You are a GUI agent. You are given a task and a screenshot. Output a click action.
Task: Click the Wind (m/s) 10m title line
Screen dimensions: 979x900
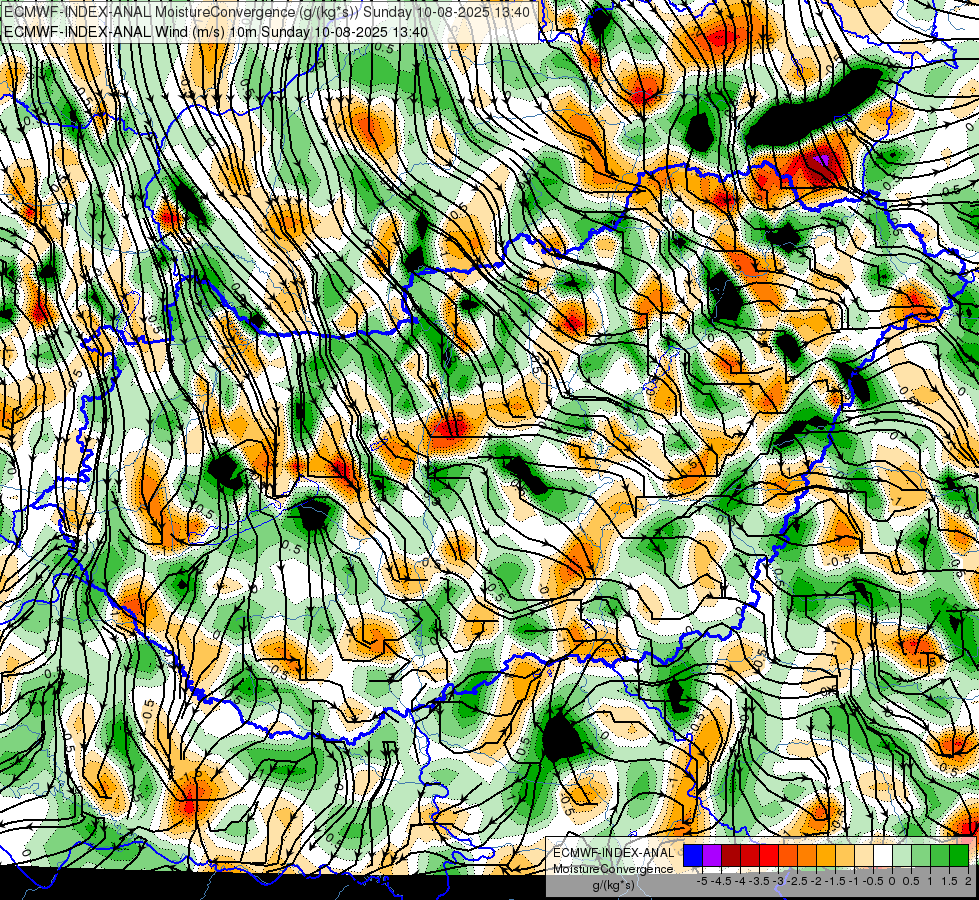pos(215,31)
